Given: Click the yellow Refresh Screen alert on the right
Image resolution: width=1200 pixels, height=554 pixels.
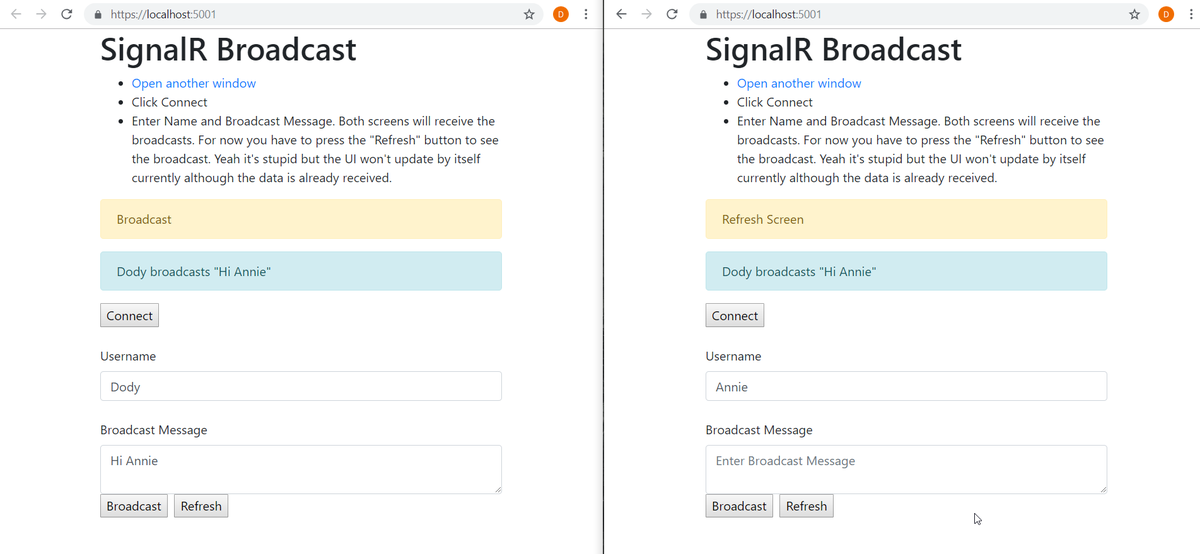Looking at the screenshot, I should (906, 219).
